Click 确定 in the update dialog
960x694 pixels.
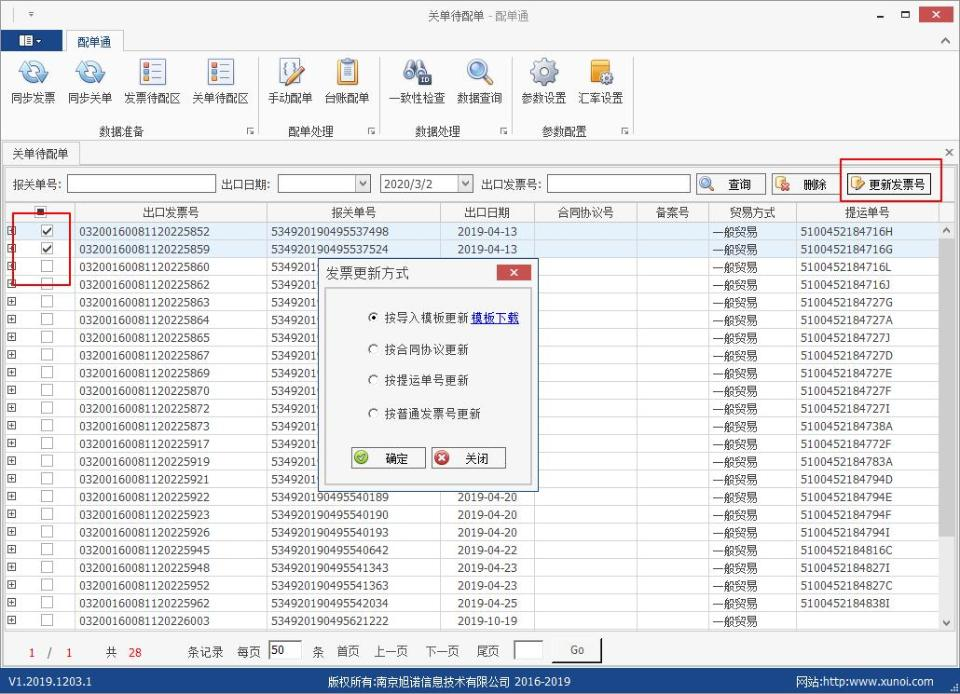click(388, 458)
